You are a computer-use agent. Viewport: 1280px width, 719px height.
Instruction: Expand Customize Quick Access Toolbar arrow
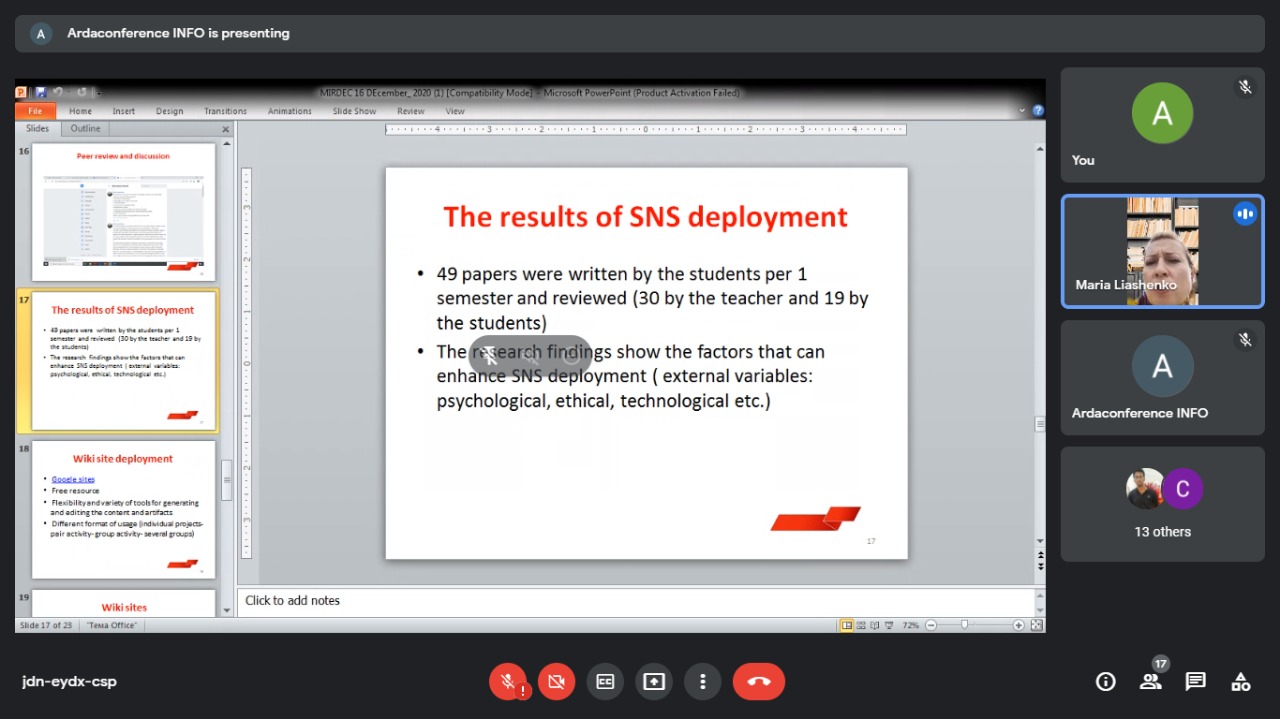point(98,93)
